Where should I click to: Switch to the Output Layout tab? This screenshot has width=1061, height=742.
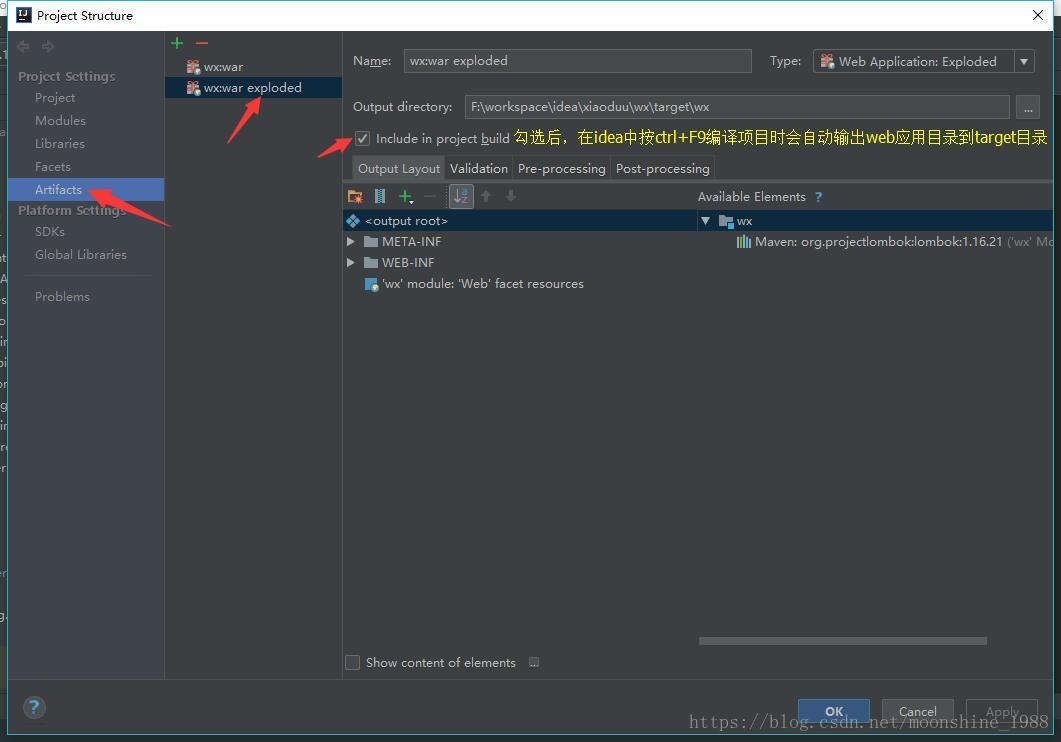click(x=399, y=168)
